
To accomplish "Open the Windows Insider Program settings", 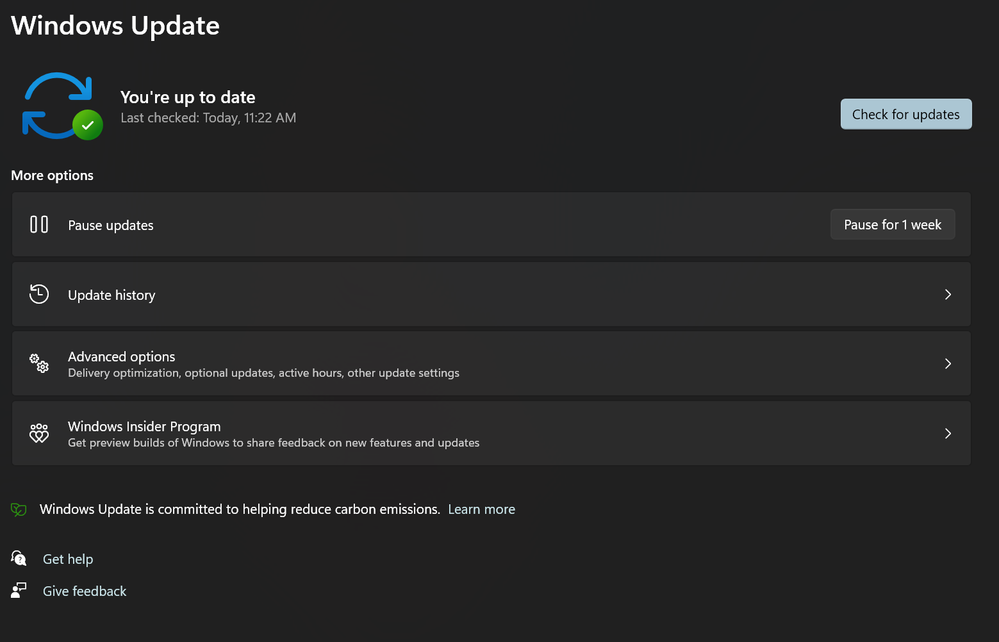I will click(490, 433).
